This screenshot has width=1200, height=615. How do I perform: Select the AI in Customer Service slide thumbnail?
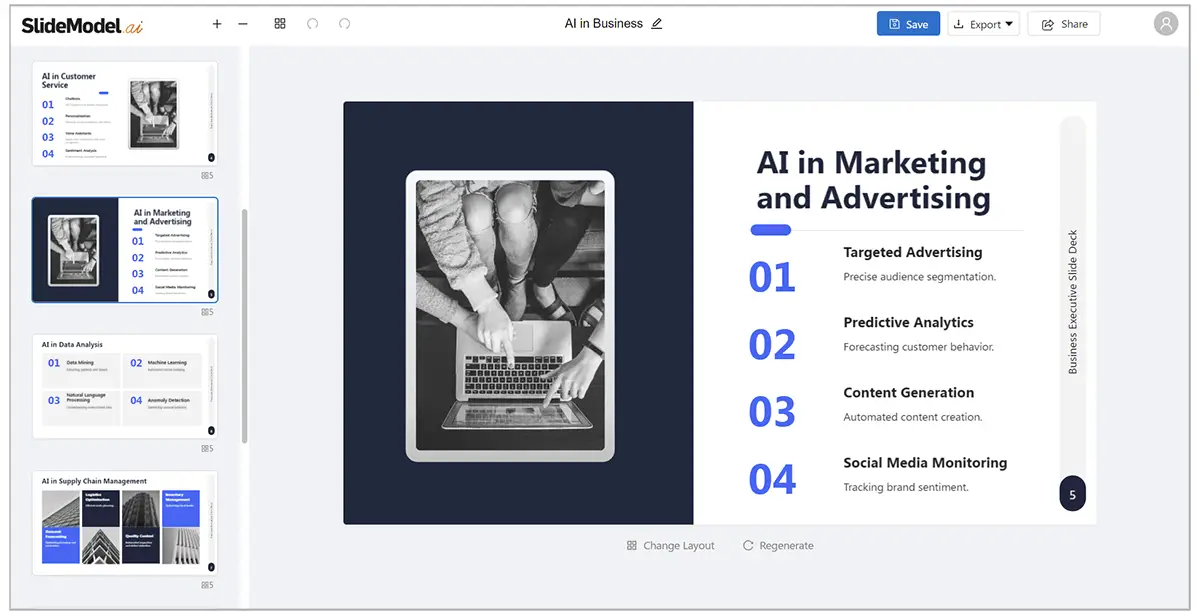[125, 114]
